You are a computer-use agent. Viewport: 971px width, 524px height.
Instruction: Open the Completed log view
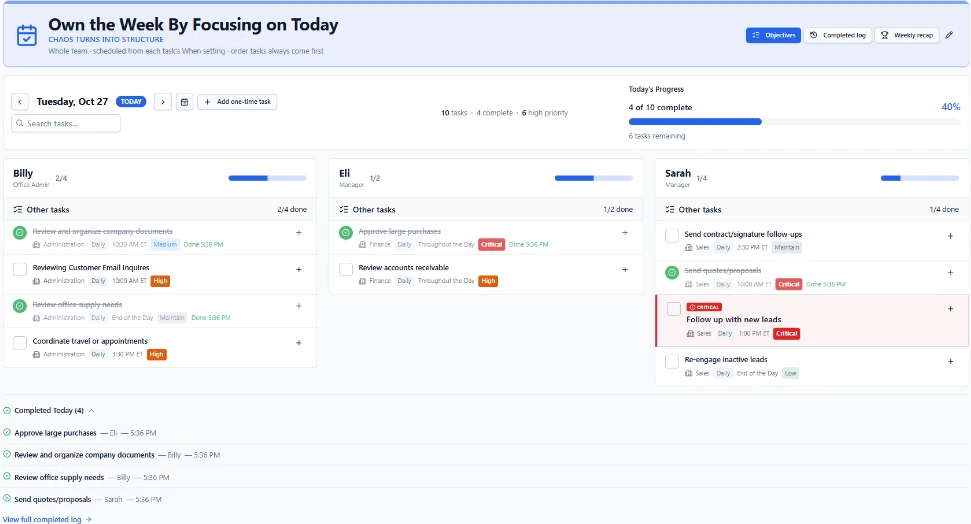tap(838, 35)
